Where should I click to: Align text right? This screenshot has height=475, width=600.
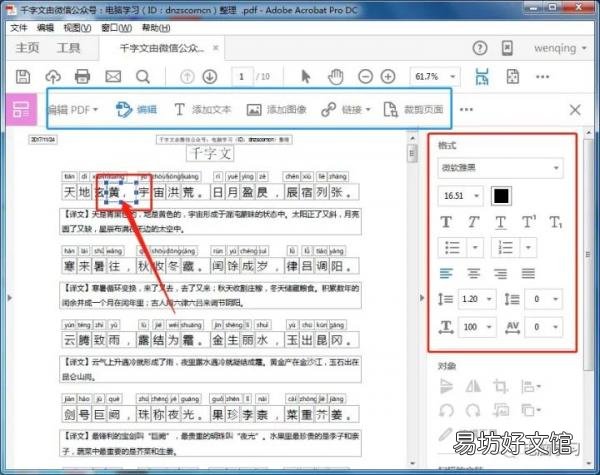tap(501, 273)
